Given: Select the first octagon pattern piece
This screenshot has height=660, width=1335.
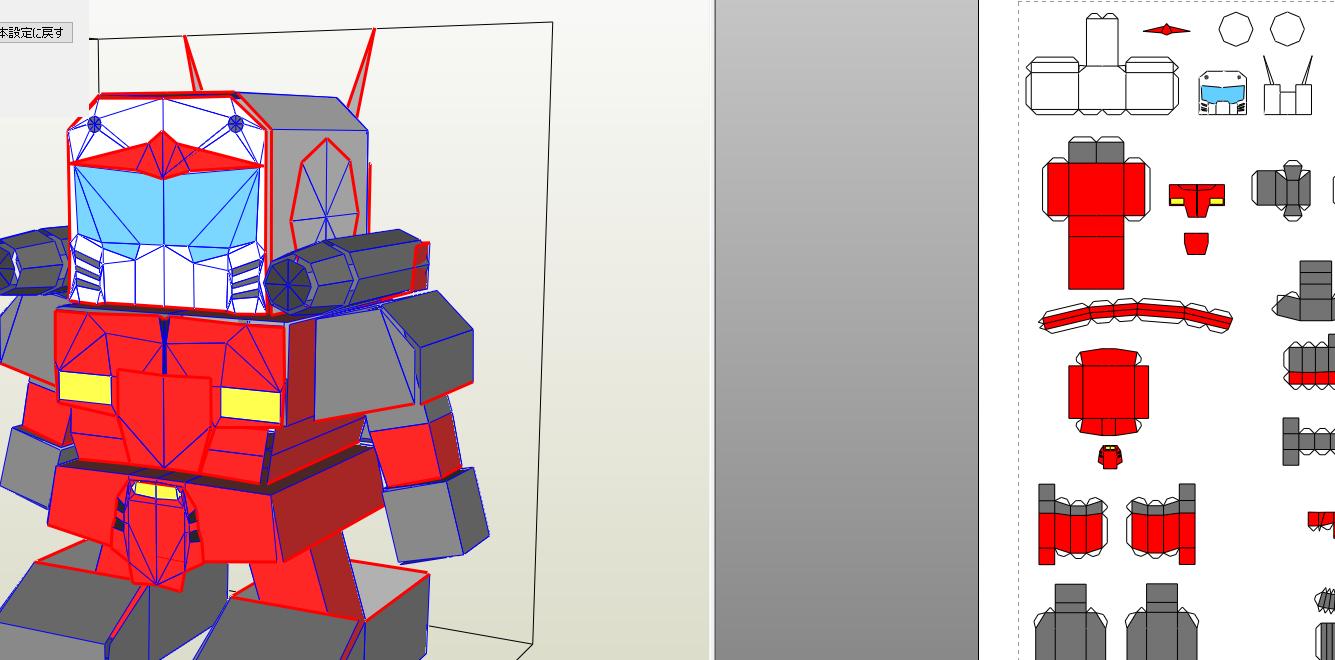Looking at the screenshot, I should pyautogui.click(x=1236, y=29).
